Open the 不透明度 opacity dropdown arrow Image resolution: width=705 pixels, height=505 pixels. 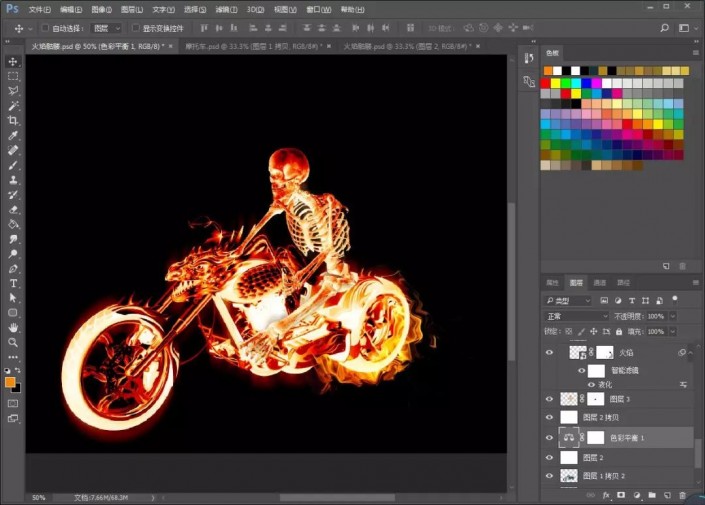coord(673,316)
